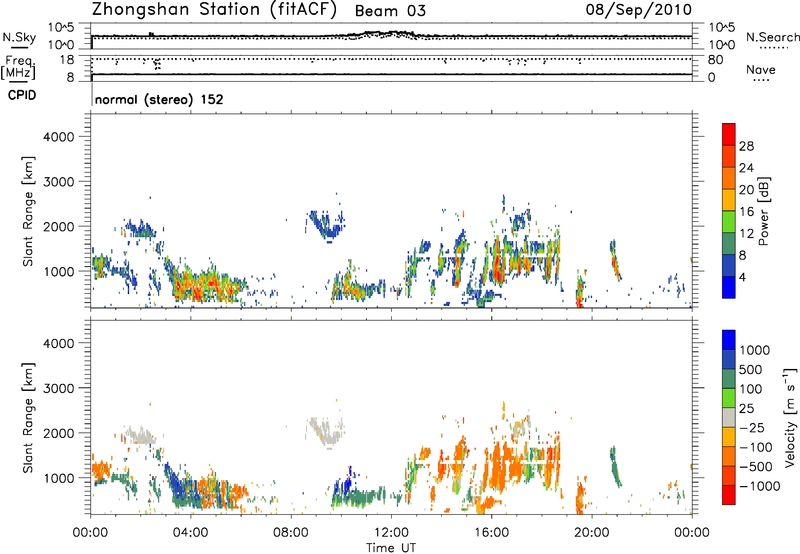Pick the orange 20–24 dB power colorbar segment

(729, 178)
